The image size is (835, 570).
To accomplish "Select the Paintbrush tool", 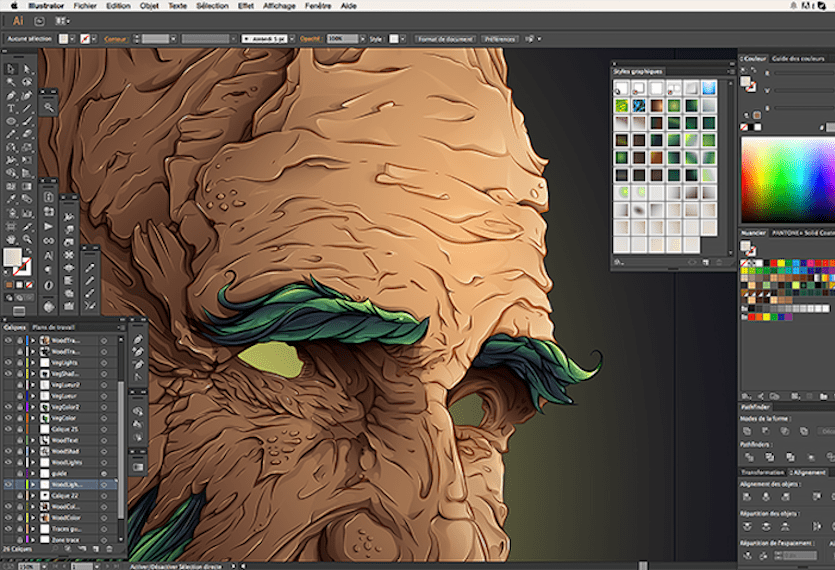I will (27, 121).
